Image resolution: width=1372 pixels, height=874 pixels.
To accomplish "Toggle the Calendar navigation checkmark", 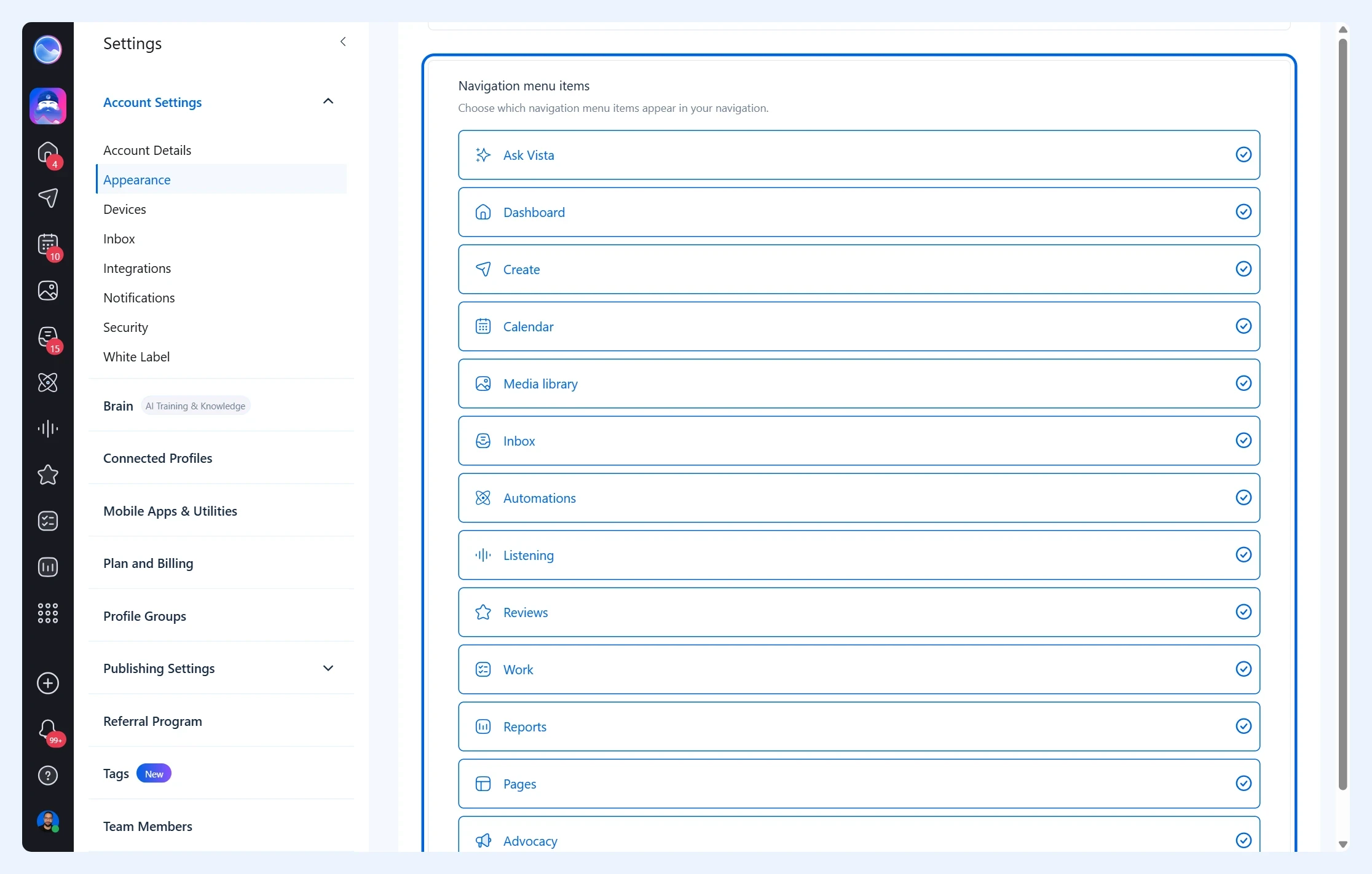I will 1244,326.
